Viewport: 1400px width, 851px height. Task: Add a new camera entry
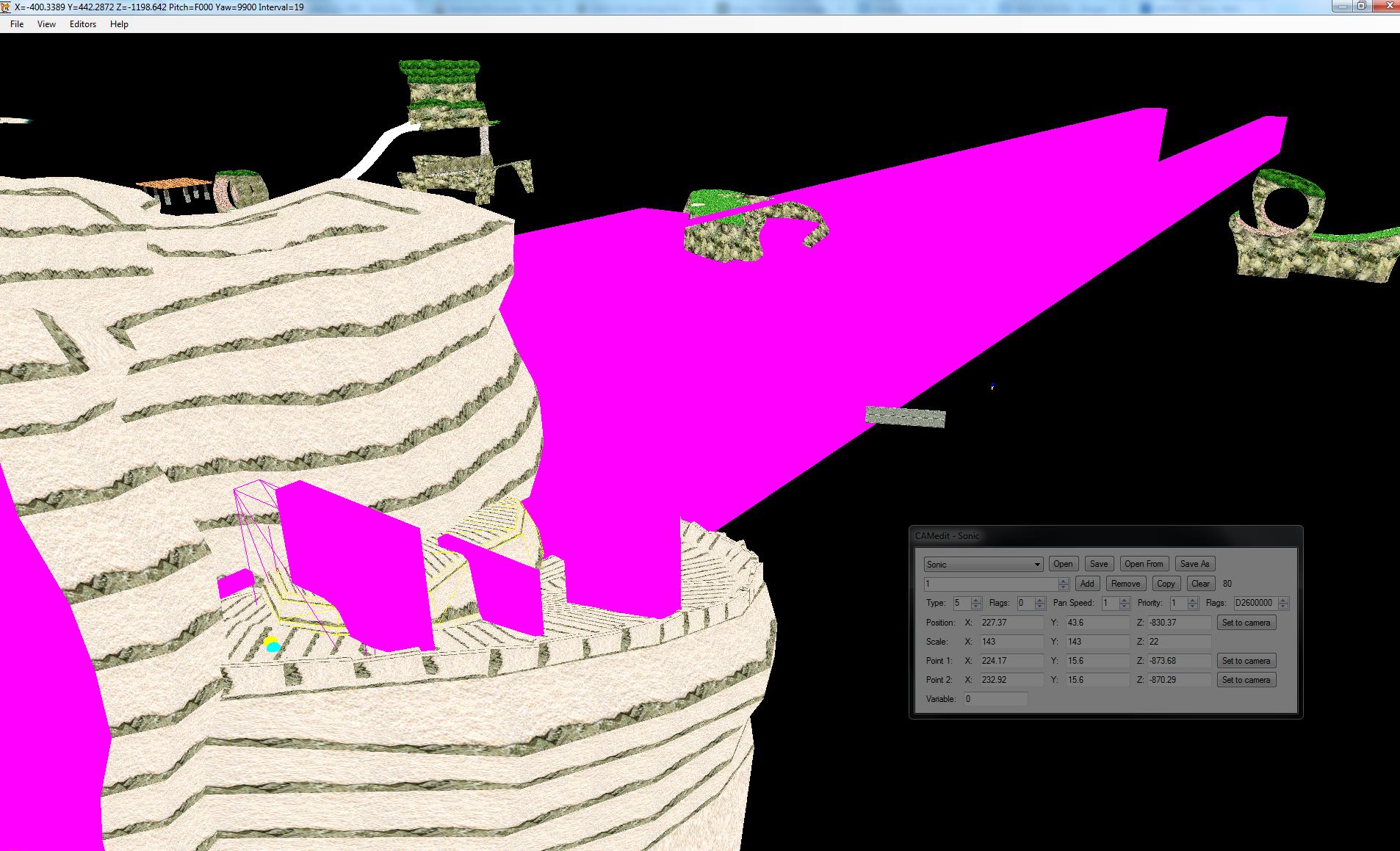point(1087,584)
